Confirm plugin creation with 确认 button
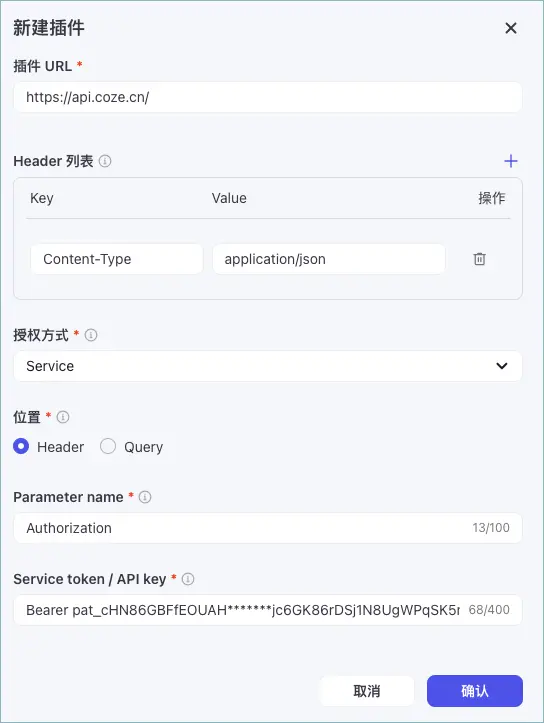The height and width of the screenshot is (723, 544). click(475, 691)
